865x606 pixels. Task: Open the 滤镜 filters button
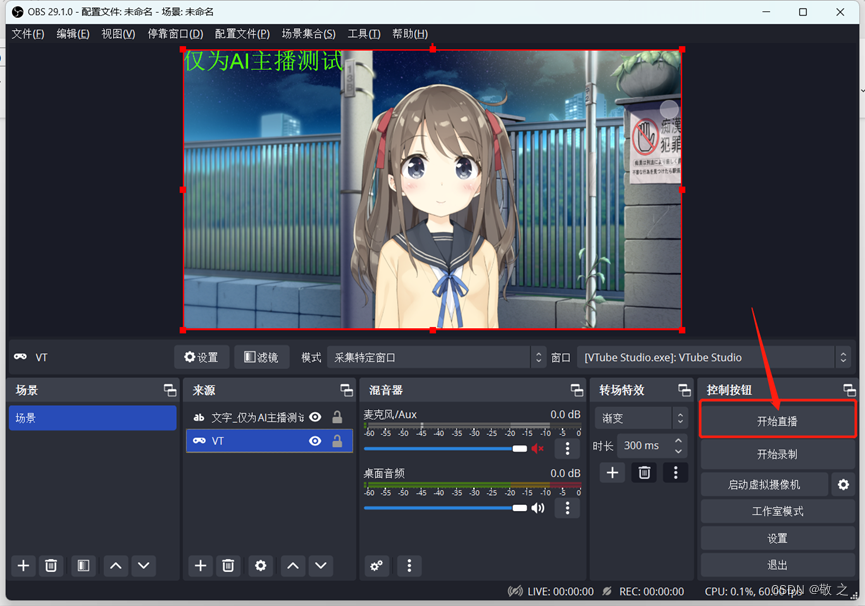[261, 357]
